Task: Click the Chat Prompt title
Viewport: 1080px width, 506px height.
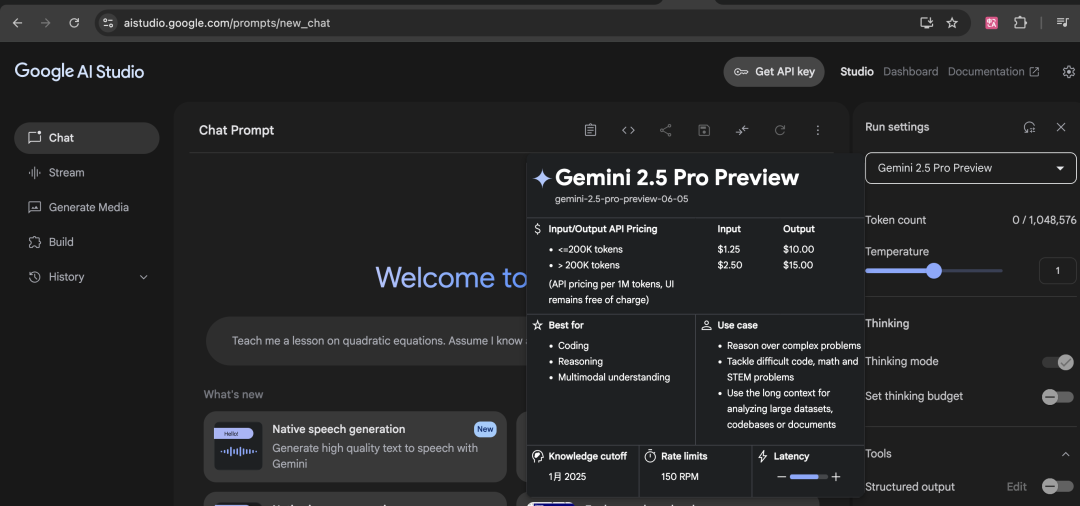Action: pyautogui.click(x=236, y=130)
